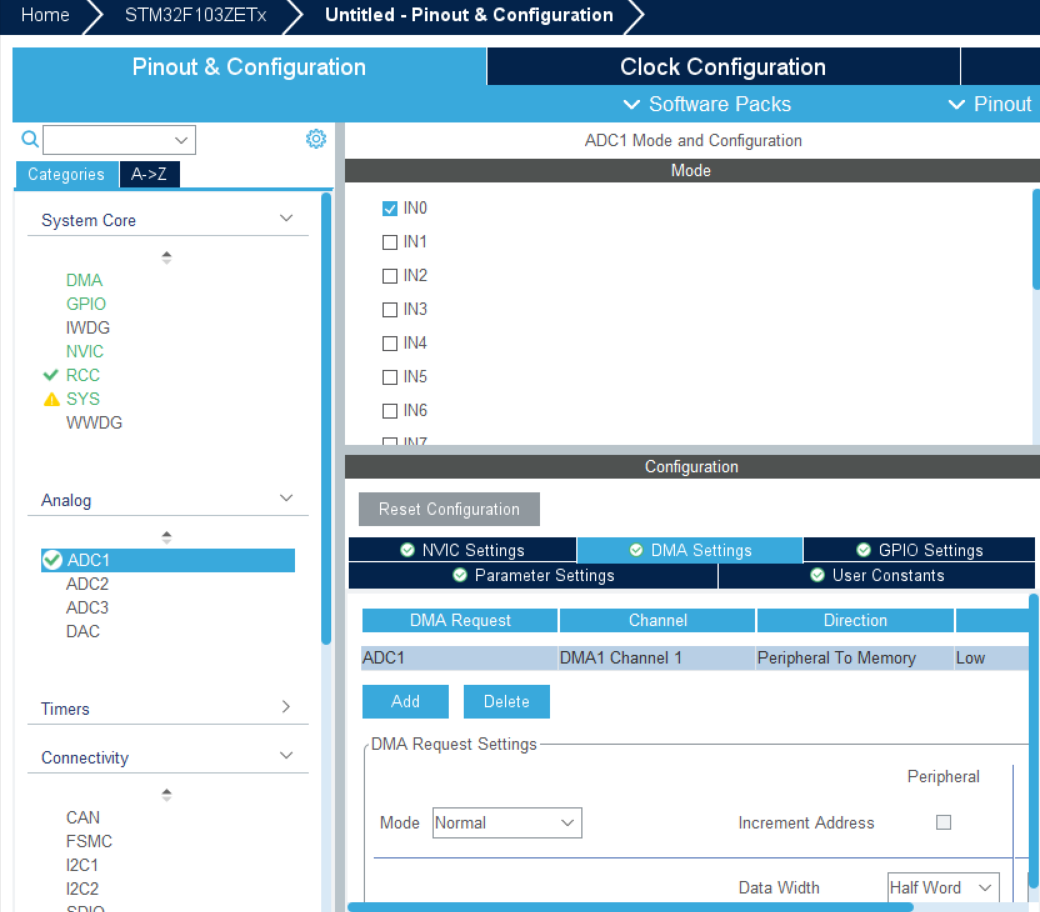Switch to the A->Z tab

[x=149, y=174]
